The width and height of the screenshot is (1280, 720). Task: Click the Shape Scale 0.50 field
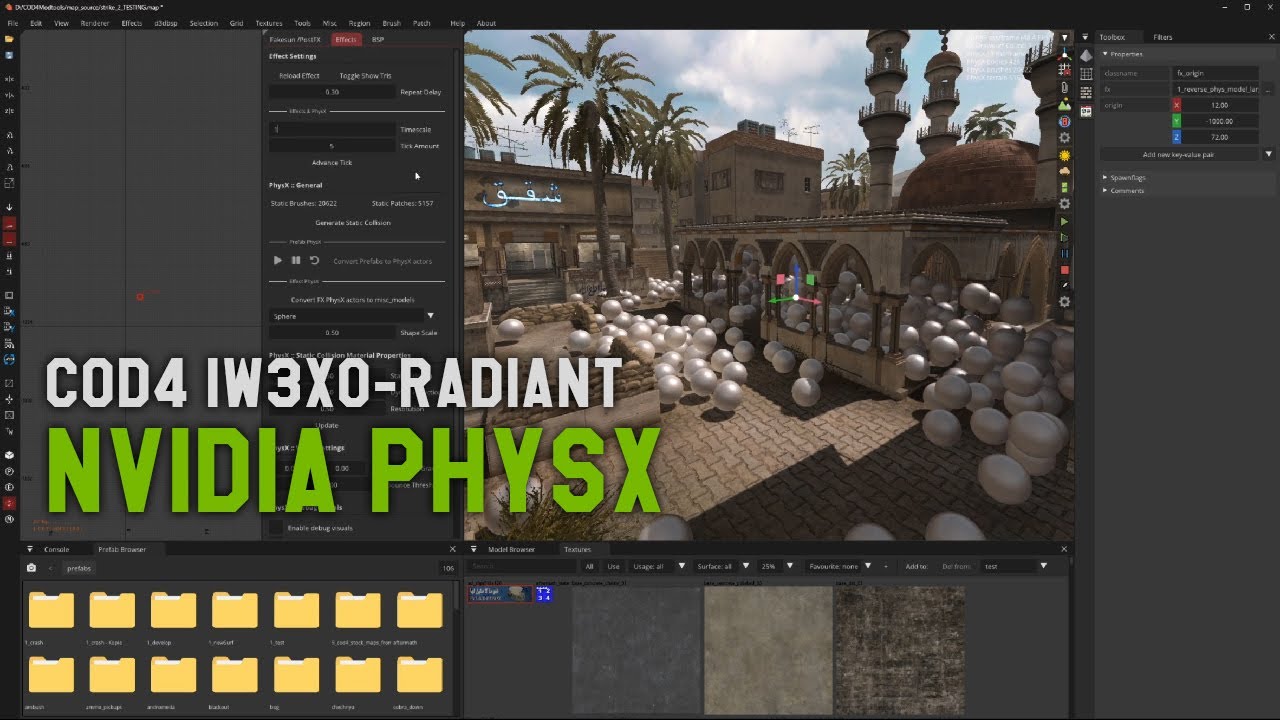(x=332, y=332)
